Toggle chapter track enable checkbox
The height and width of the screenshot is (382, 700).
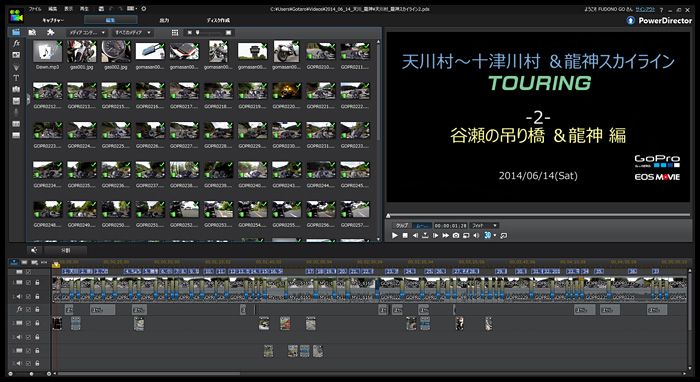pyautogui.click(x=29, y=272)
